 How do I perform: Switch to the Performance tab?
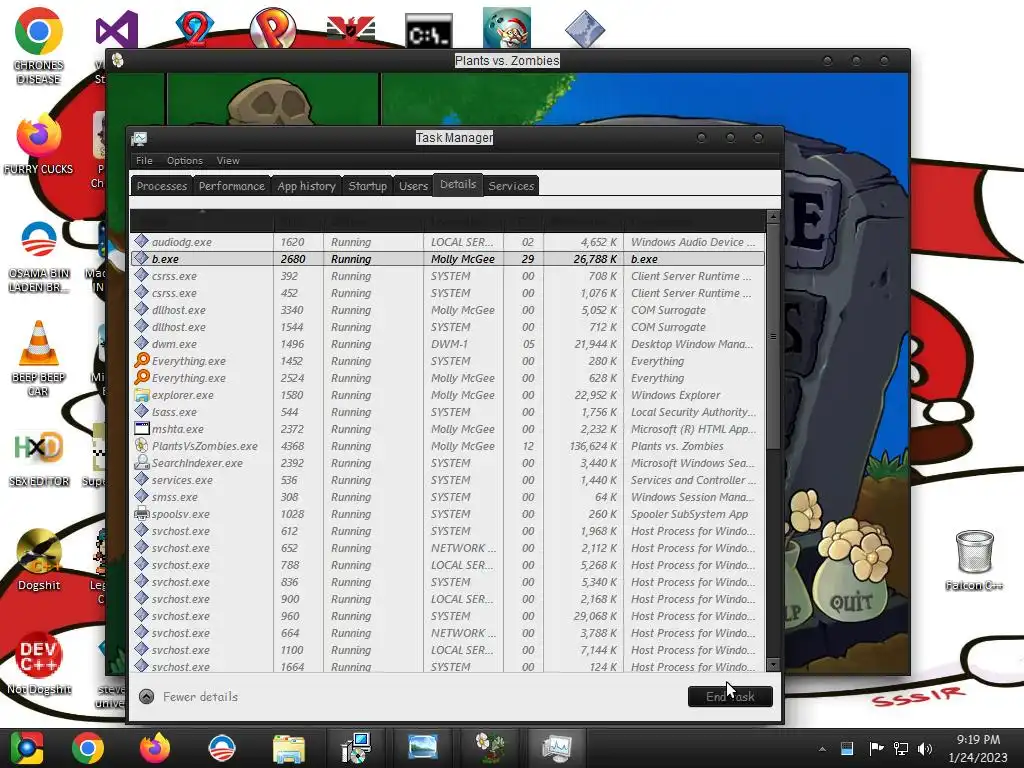click(232, 186)
